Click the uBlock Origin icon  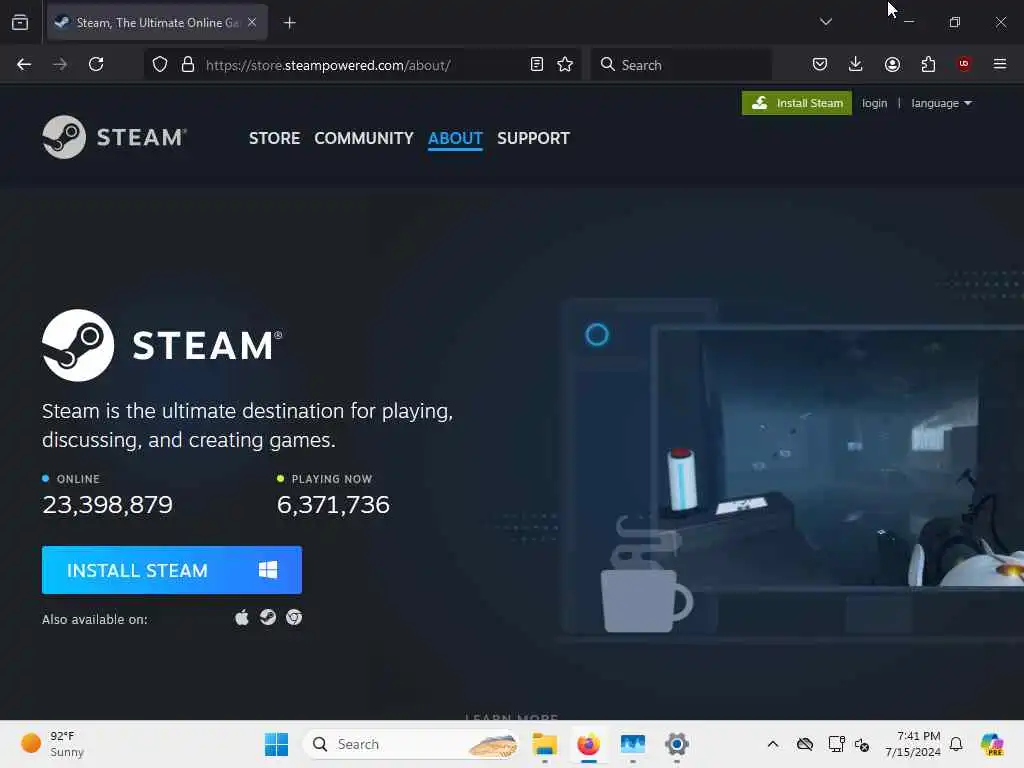pos(964,63)
